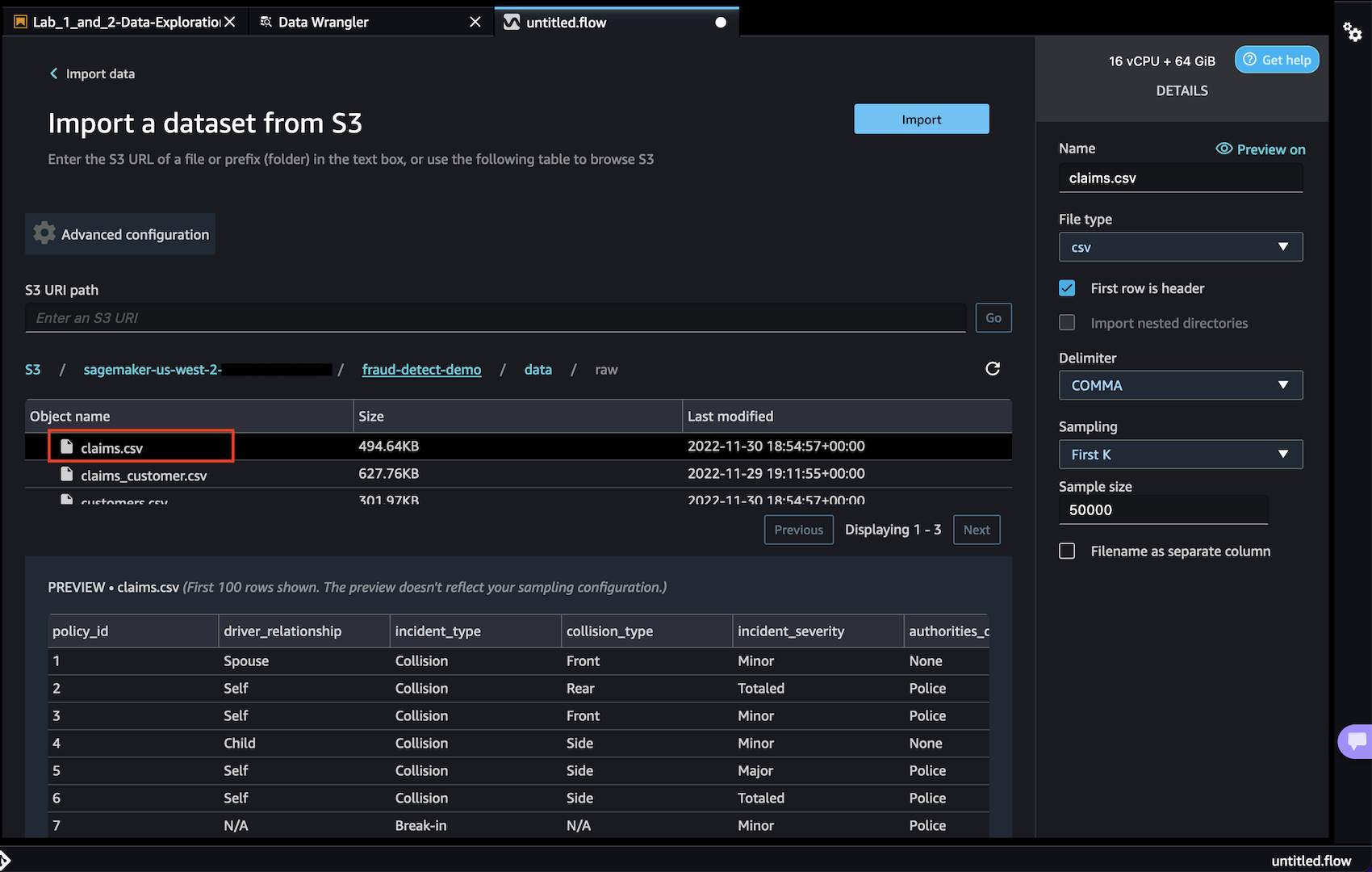Click the Next page button
The width and height of the screenshot is (1372, 872).
coord(977,530)
